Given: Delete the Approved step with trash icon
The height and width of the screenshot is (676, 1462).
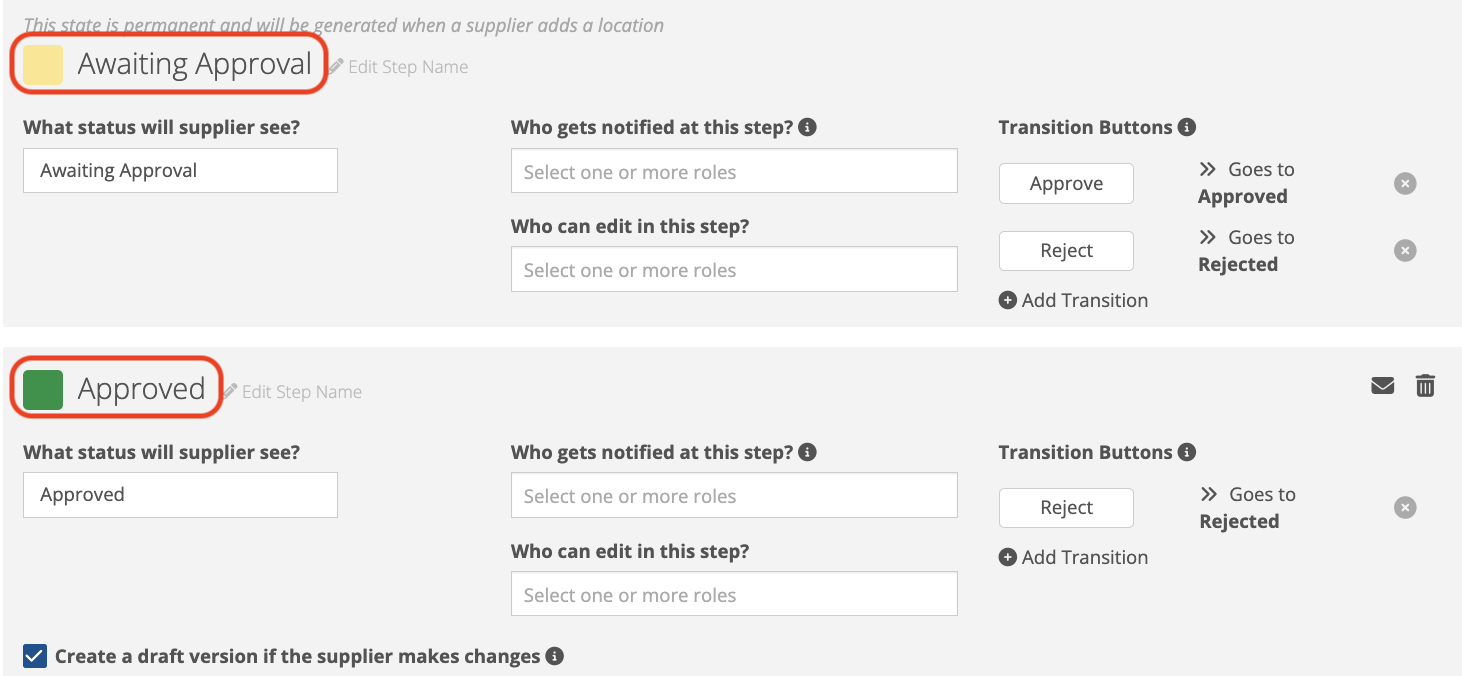Looking at the screenshot, I should (1425, 385).
